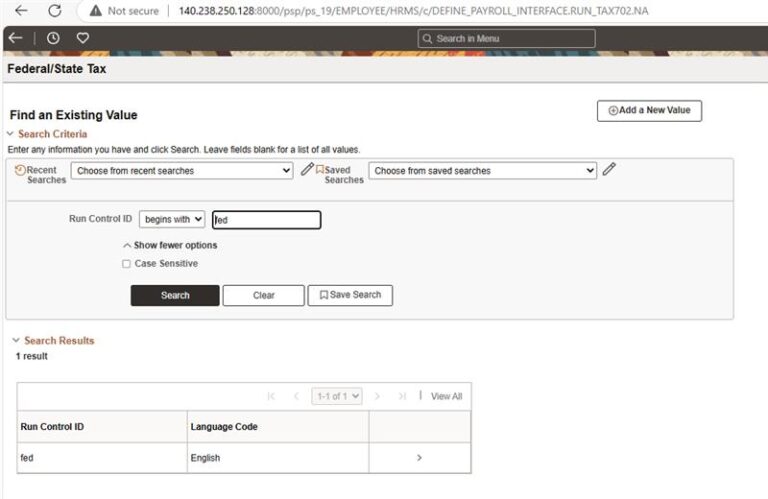Open favorites heart icon
The image size is (768, 499).
[83, 38]
